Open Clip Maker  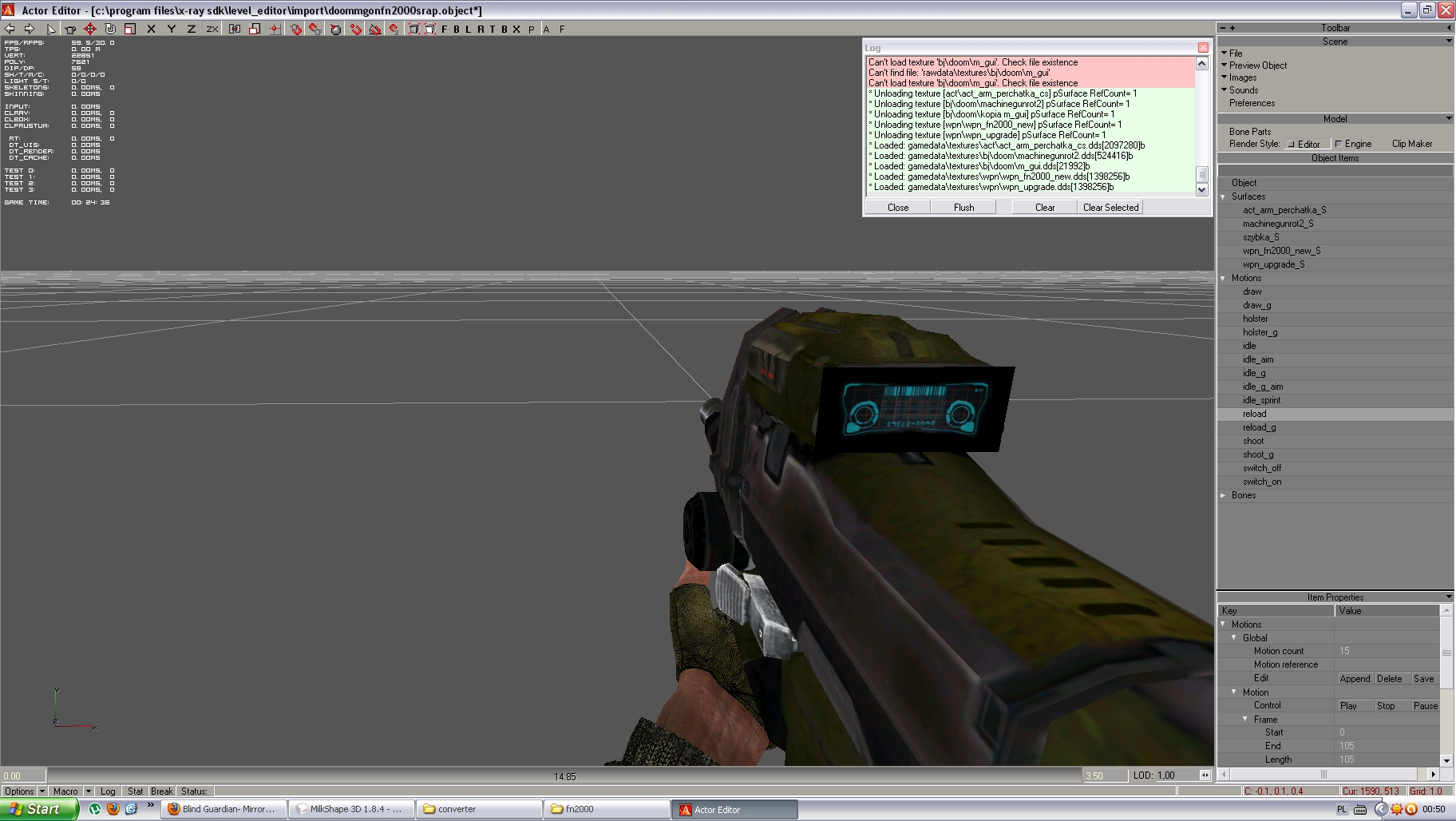1411,144
